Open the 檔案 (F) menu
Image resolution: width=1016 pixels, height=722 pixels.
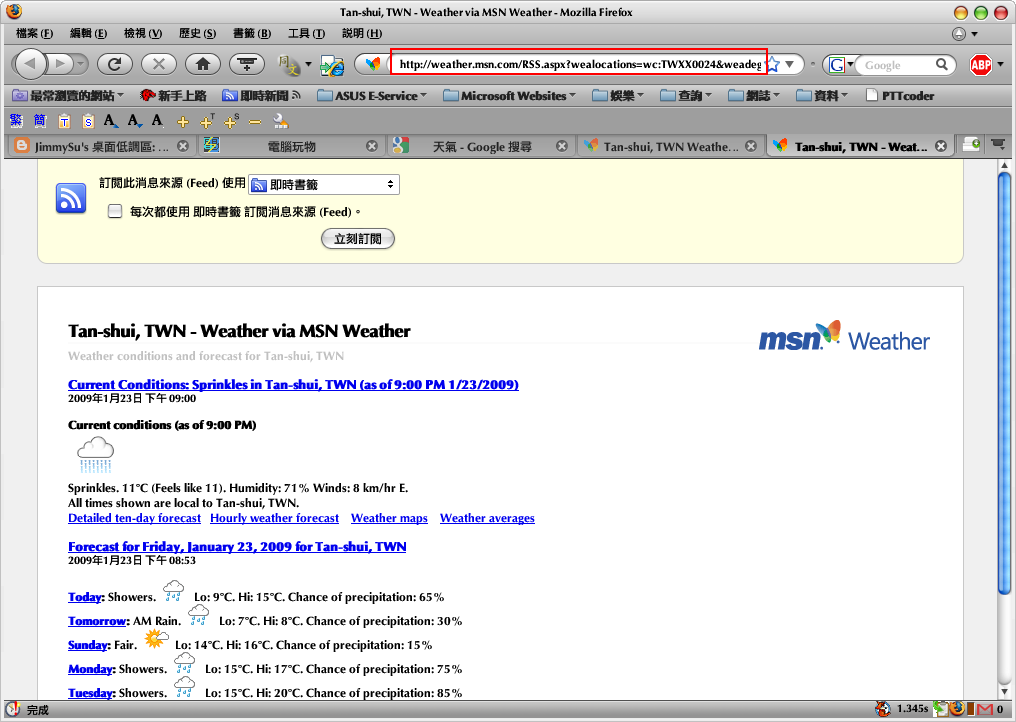point(34,33)
